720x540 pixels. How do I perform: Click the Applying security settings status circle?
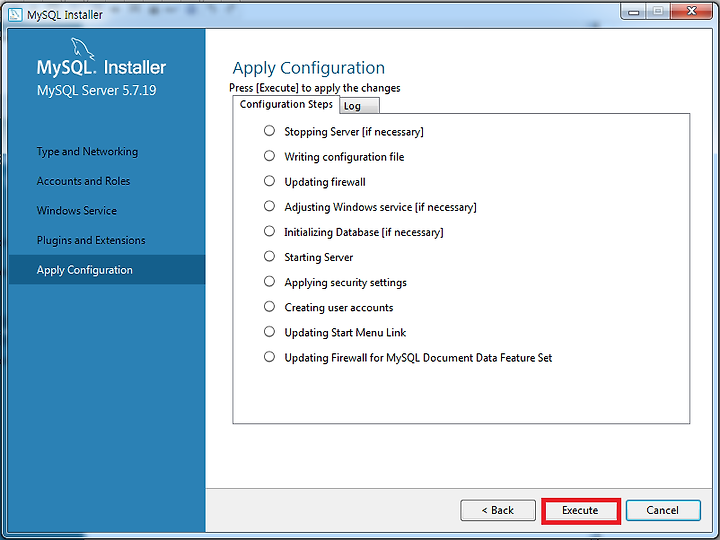[x=269, y=281]
